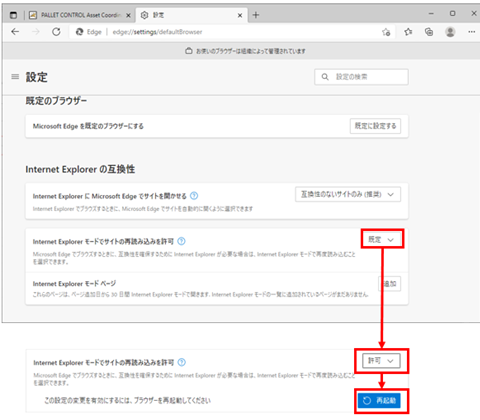Select the 設定 settings tab
Viewport: 480px width, 420px height.
pos(191,15)
